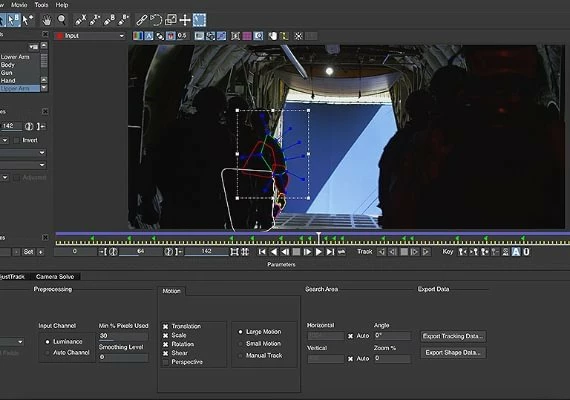
Task: Uncheck the Rotation motion checkbox
Action: tap(166, 344)
